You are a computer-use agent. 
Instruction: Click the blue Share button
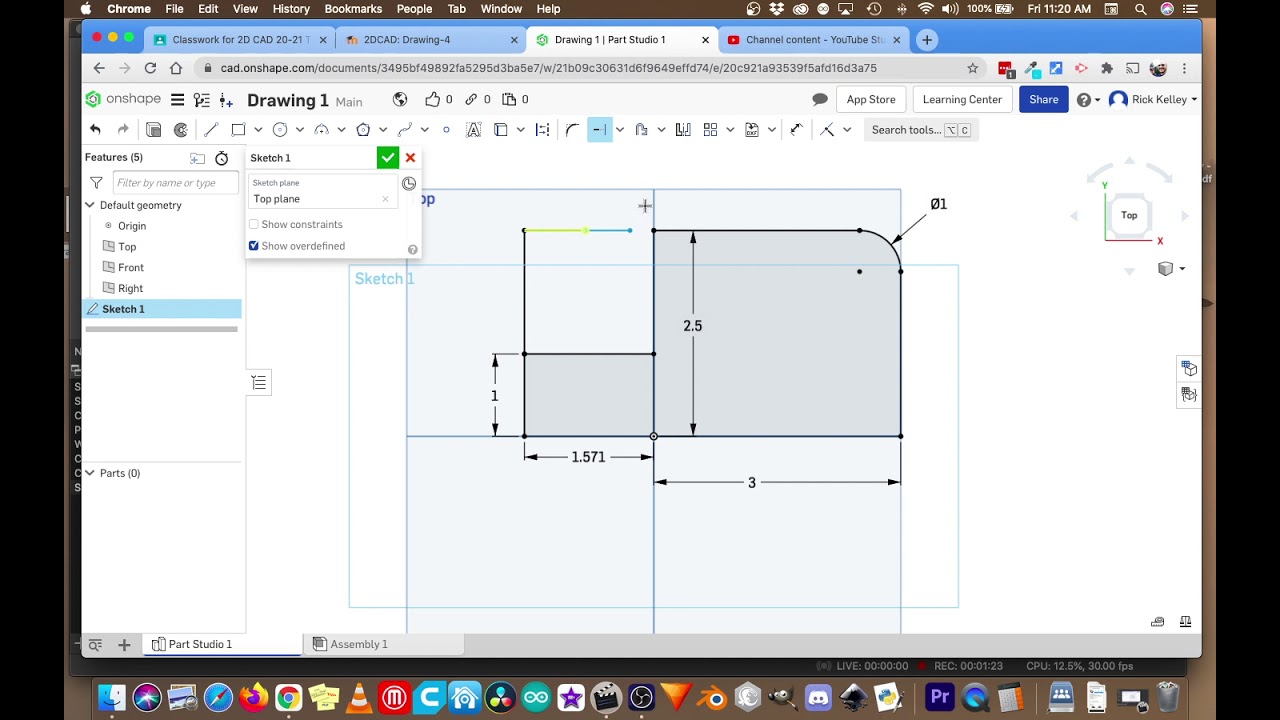1043,99
